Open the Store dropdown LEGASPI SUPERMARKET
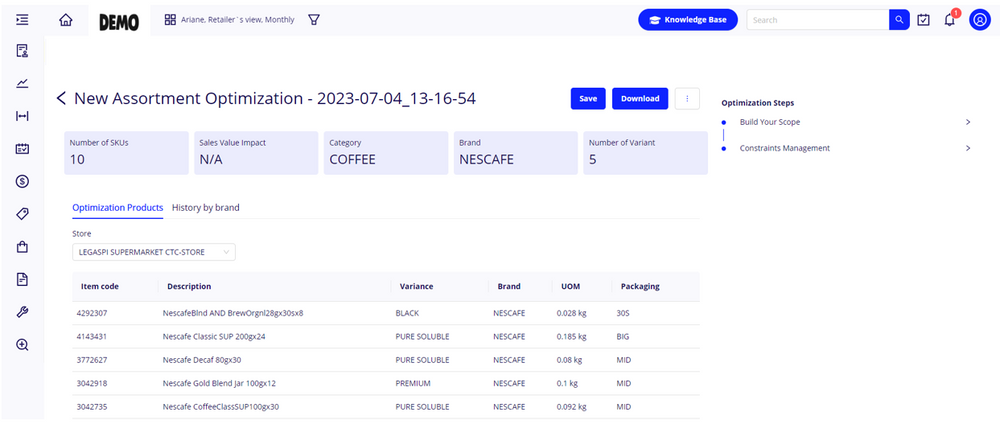Viewport: 1000px width, 425px height. 154,252
